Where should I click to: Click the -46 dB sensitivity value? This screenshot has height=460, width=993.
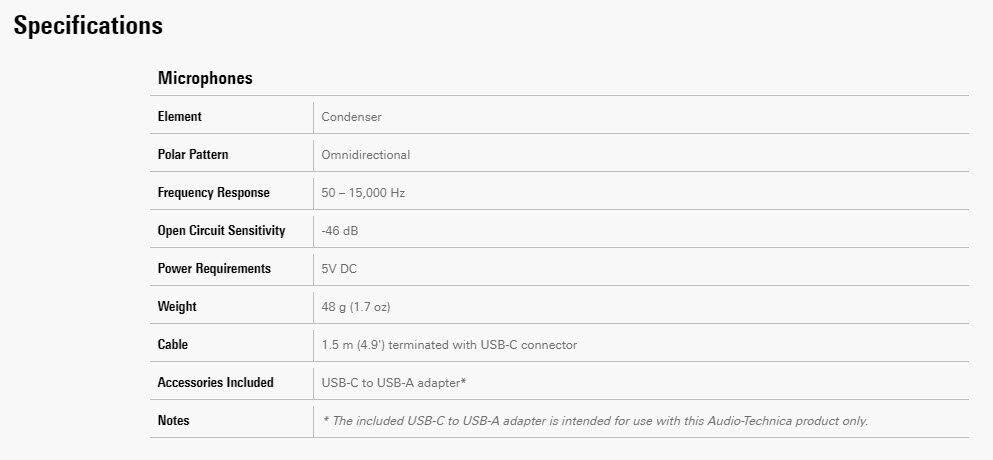[340, 231]
